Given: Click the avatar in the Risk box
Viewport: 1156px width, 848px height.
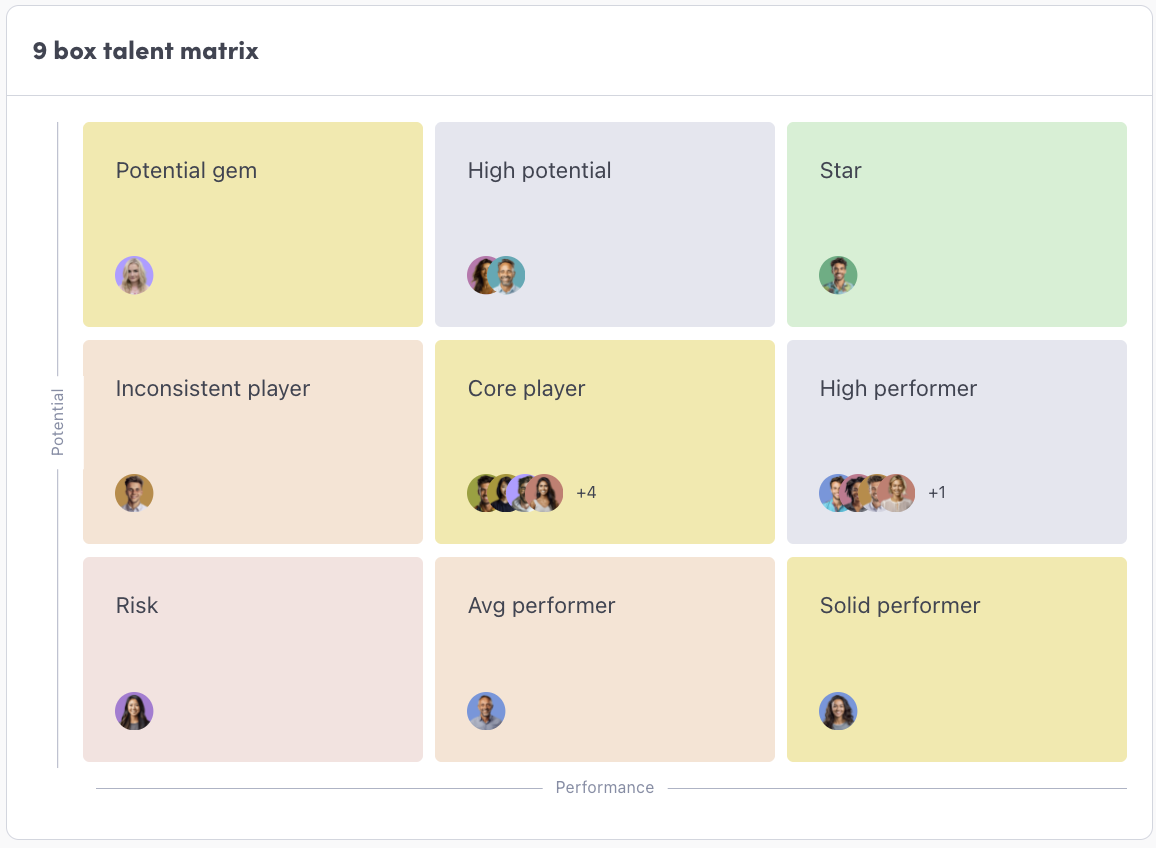Looking at the screenshot, I should pos(134,711).
